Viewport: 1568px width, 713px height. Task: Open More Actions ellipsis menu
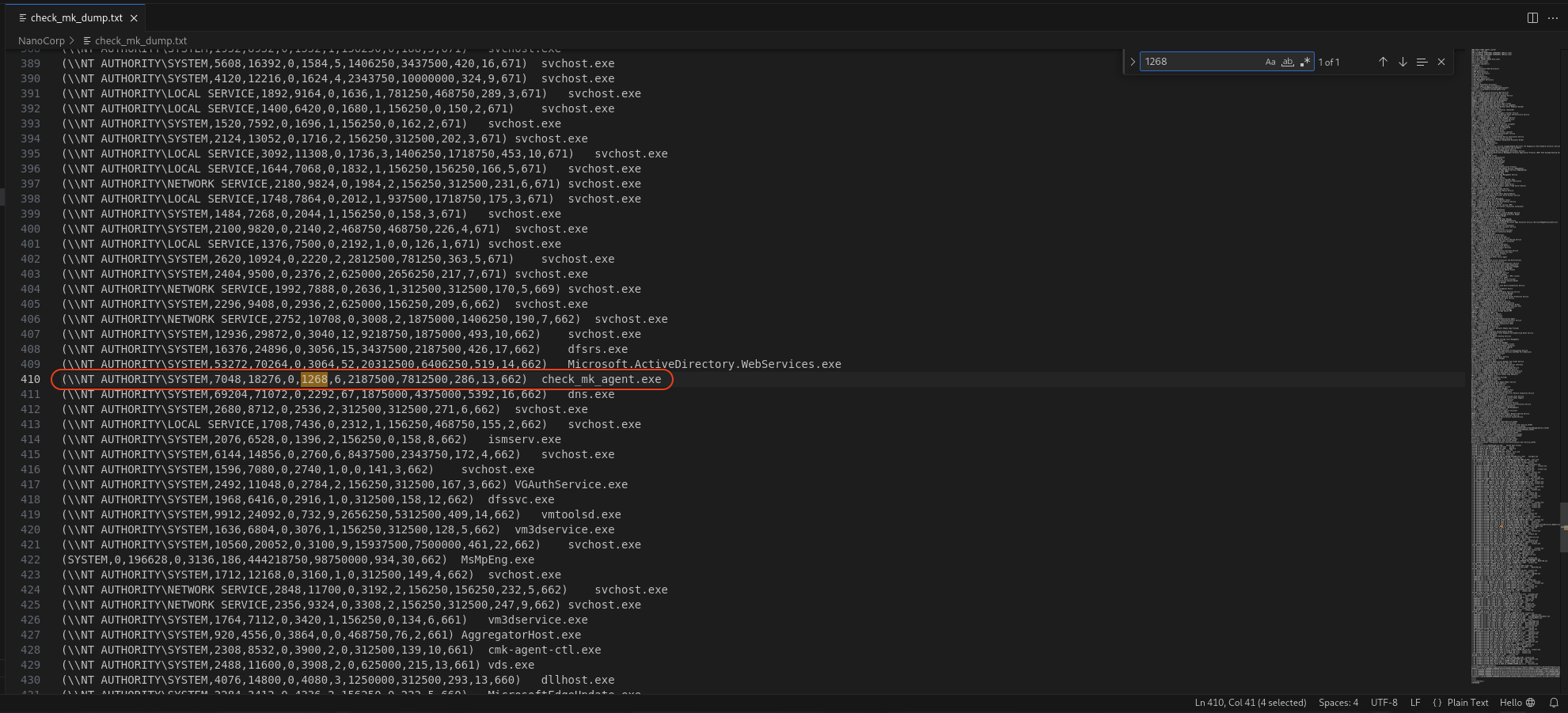point(1553,17)
